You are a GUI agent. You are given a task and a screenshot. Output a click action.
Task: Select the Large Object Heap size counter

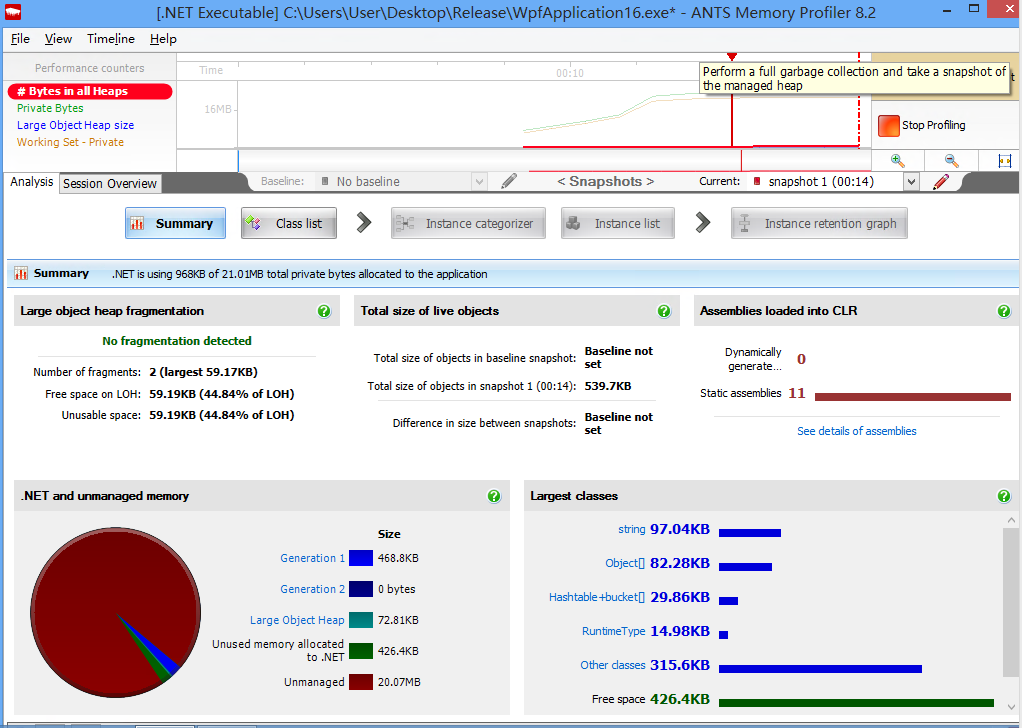pos(76,125)
